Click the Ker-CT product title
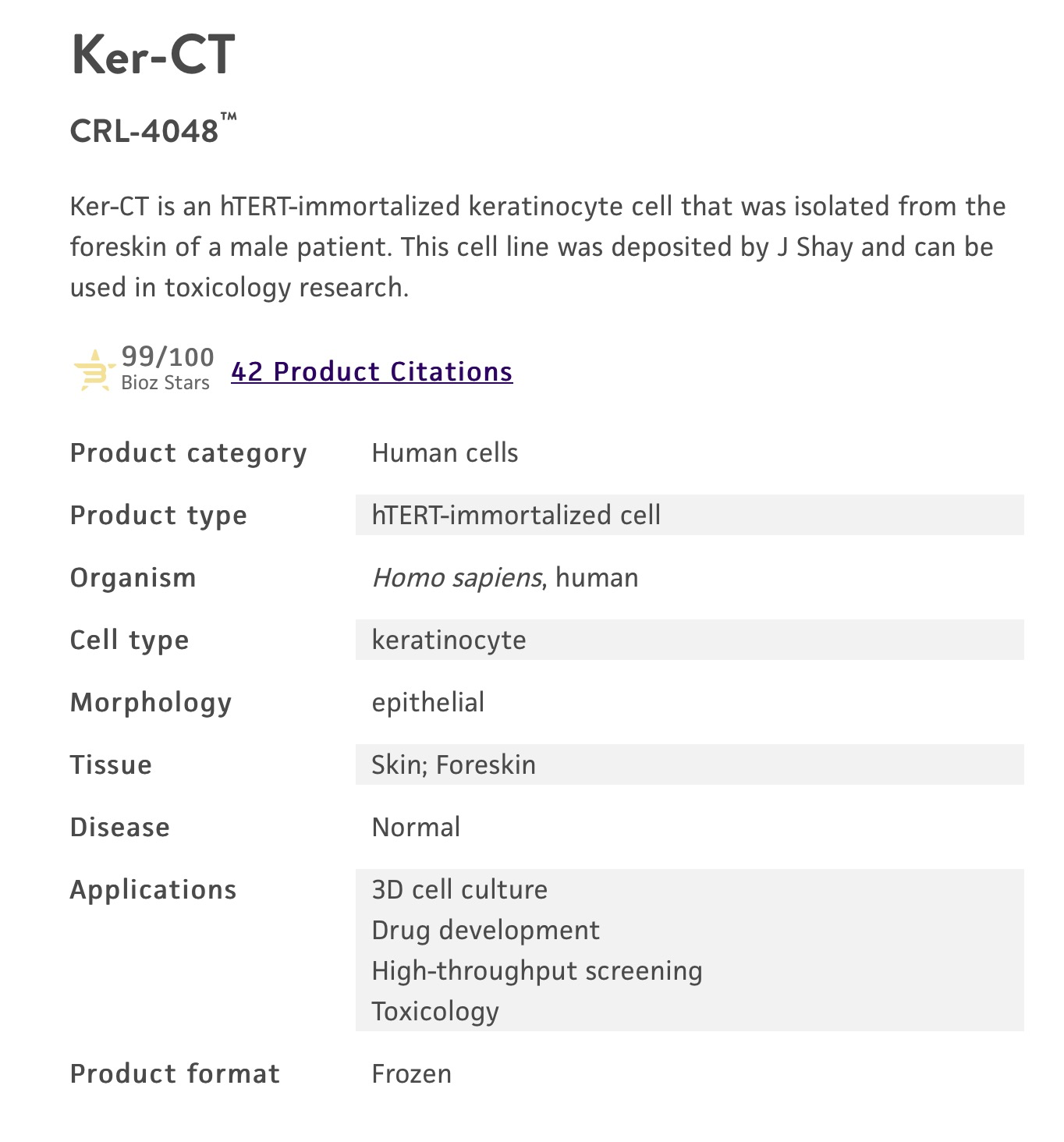Image resolution: width=1064 pixels, height=1142 pixels. (153, 55)
